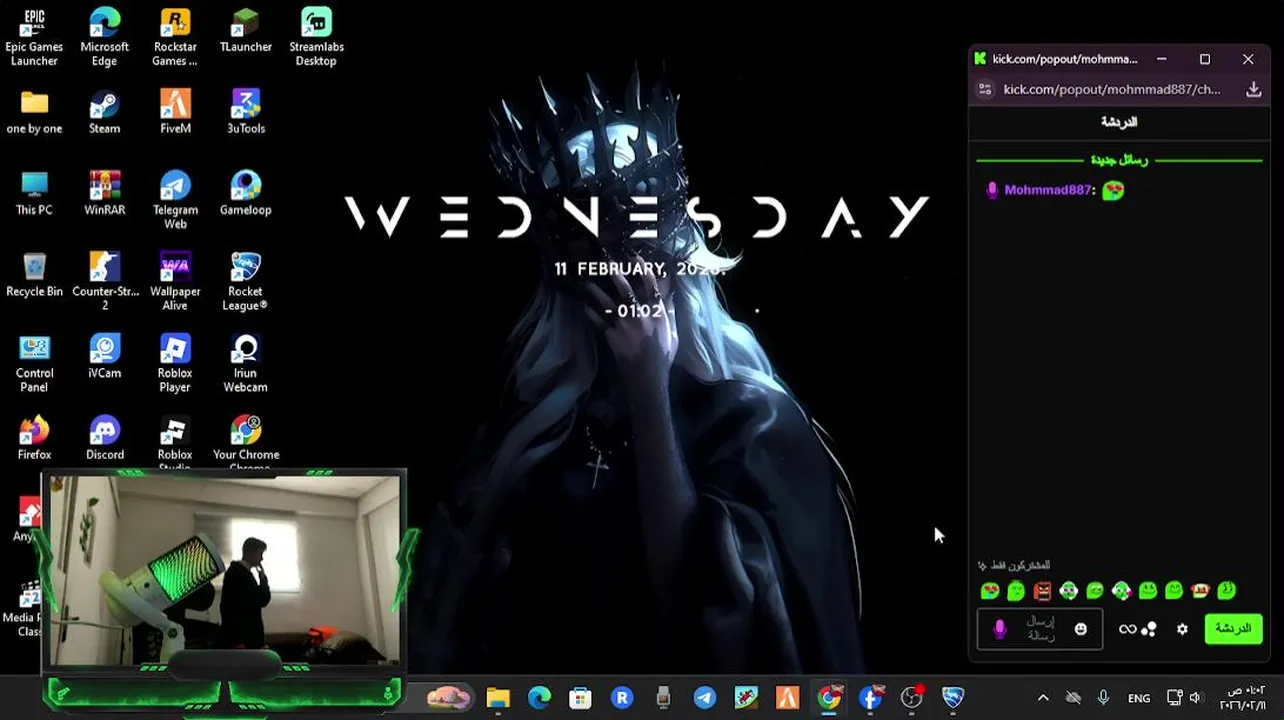Select the Iriun Webcam desktop icon
The width and height of the screenshot is (1284, 720).
(246, 363)
